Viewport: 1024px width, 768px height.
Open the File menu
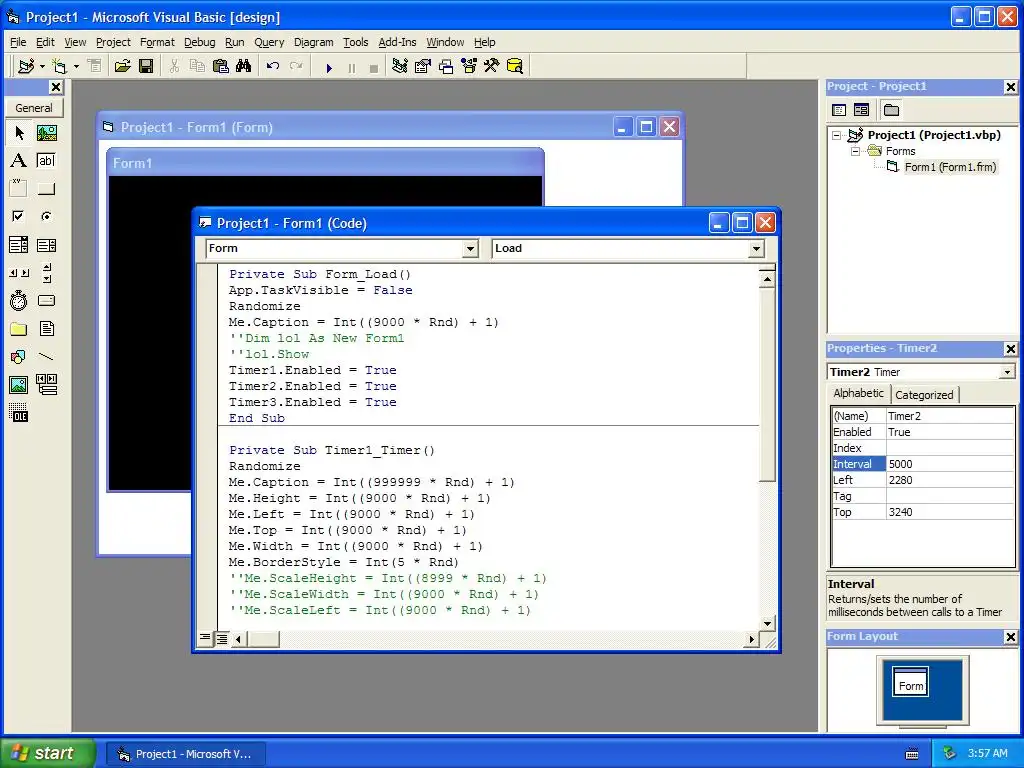tap(18, 42)
